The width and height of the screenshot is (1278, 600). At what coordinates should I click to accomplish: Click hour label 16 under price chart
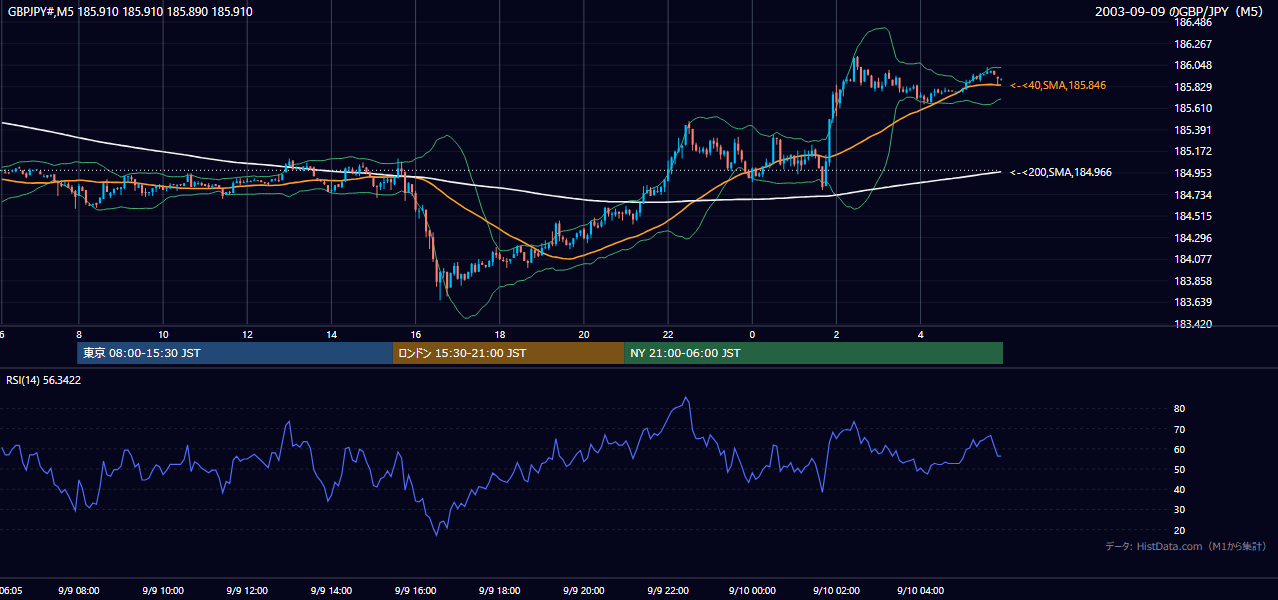click(x=416, y=334)
